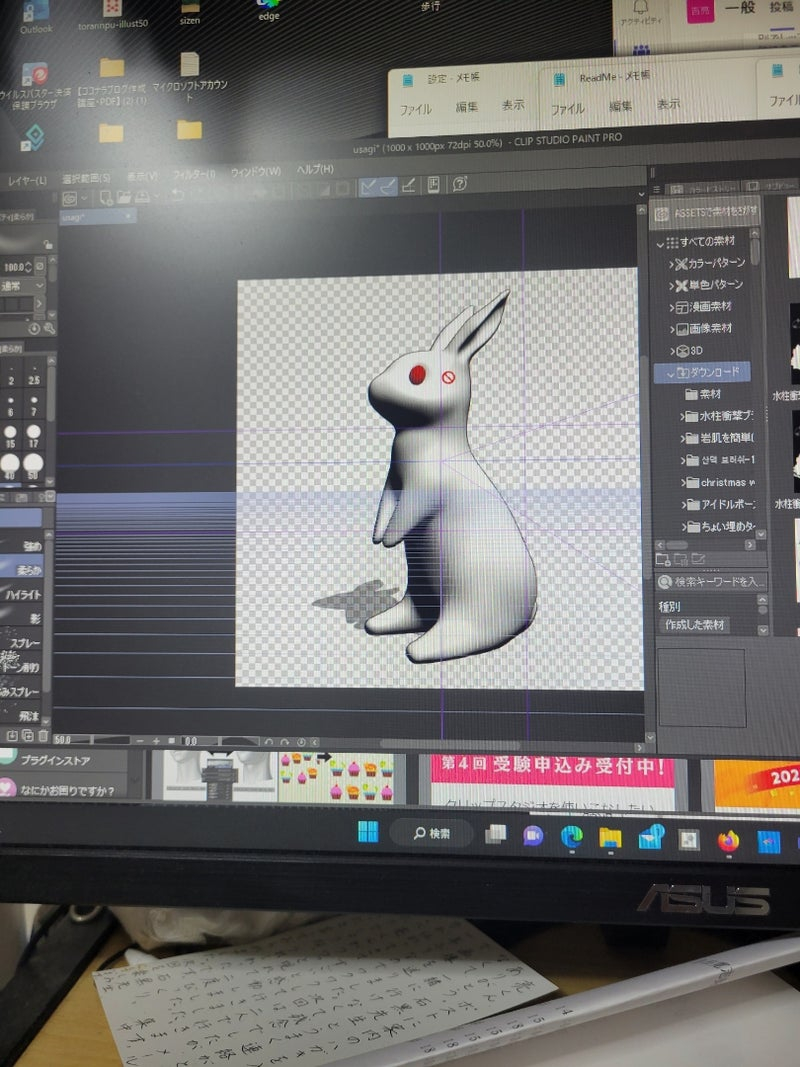Screen dimensions: 800x1067
Task: Expand the カラーパターン folder
Action: click(x=671, y=265)
